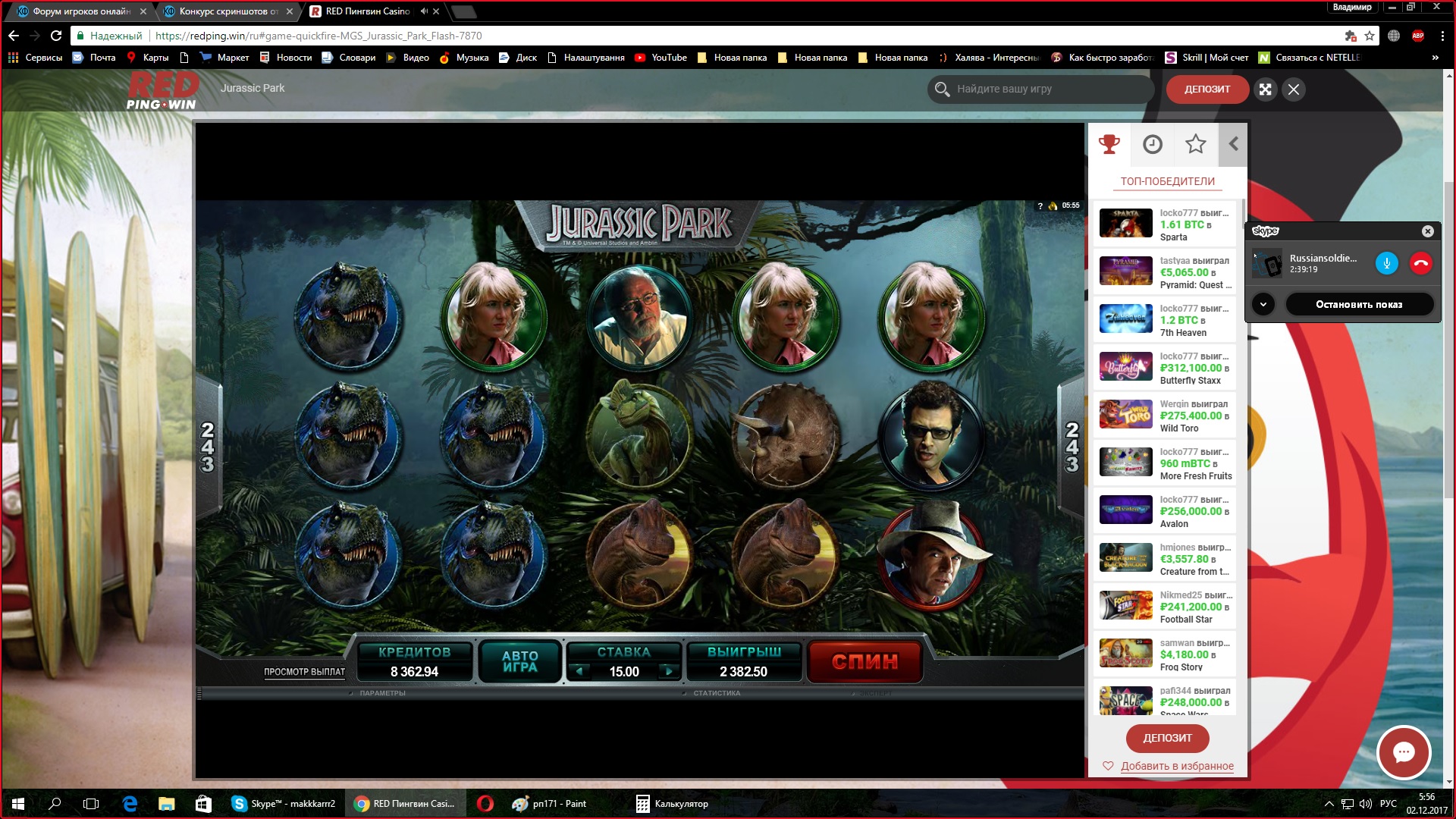
Task: Click the Butterfly Staxx game thumbnail
Action: pyautogui.click(x=1125, y=366)
